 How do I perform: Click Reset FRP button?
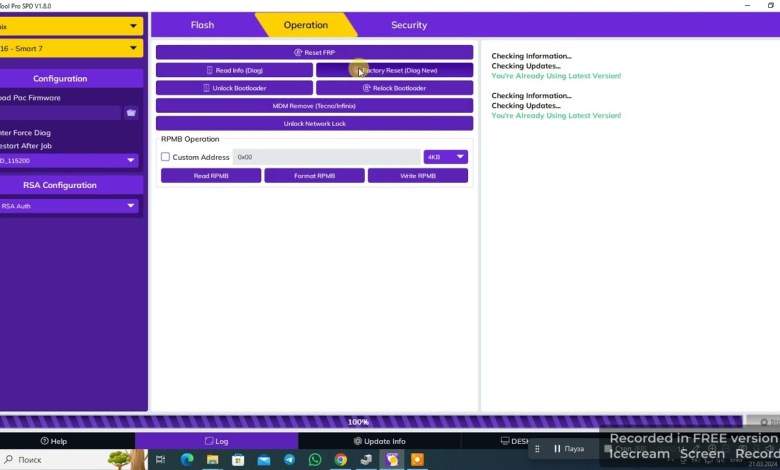click(x=314, y=52)
